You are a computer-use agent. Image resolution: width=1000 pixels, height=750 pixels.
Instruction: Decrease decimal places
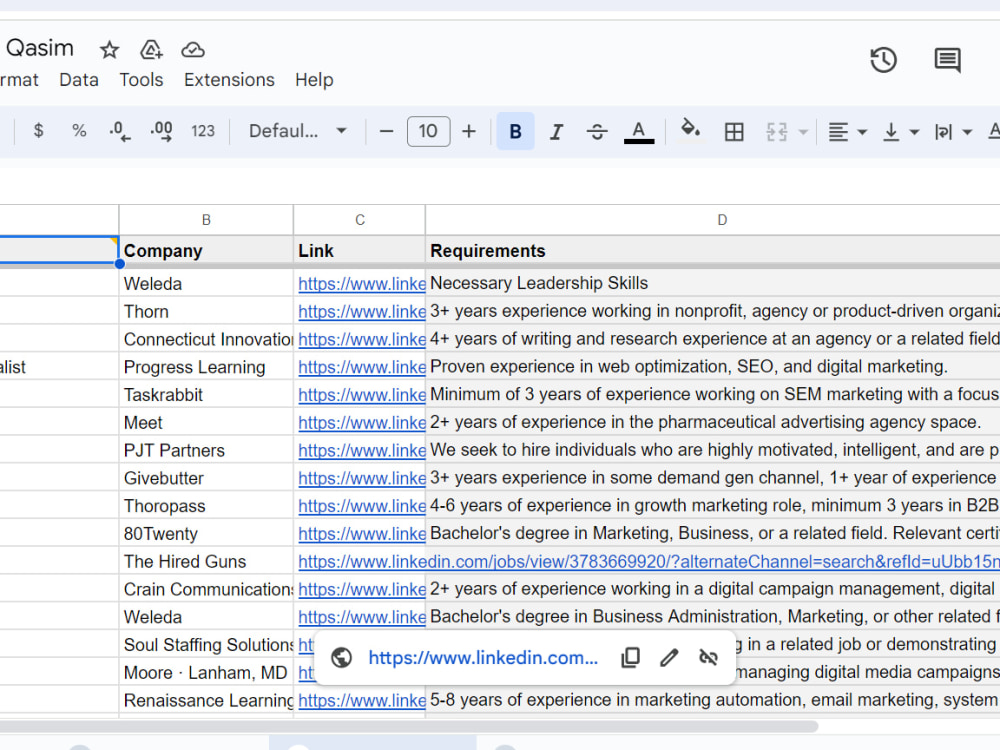tap(119, 131)
